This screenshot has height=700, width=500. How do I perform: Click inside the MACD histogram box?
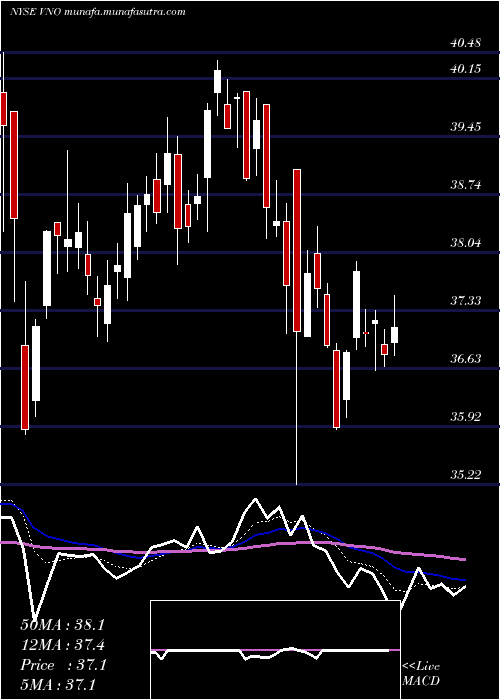pyautogui.click(x=275, y=650)
